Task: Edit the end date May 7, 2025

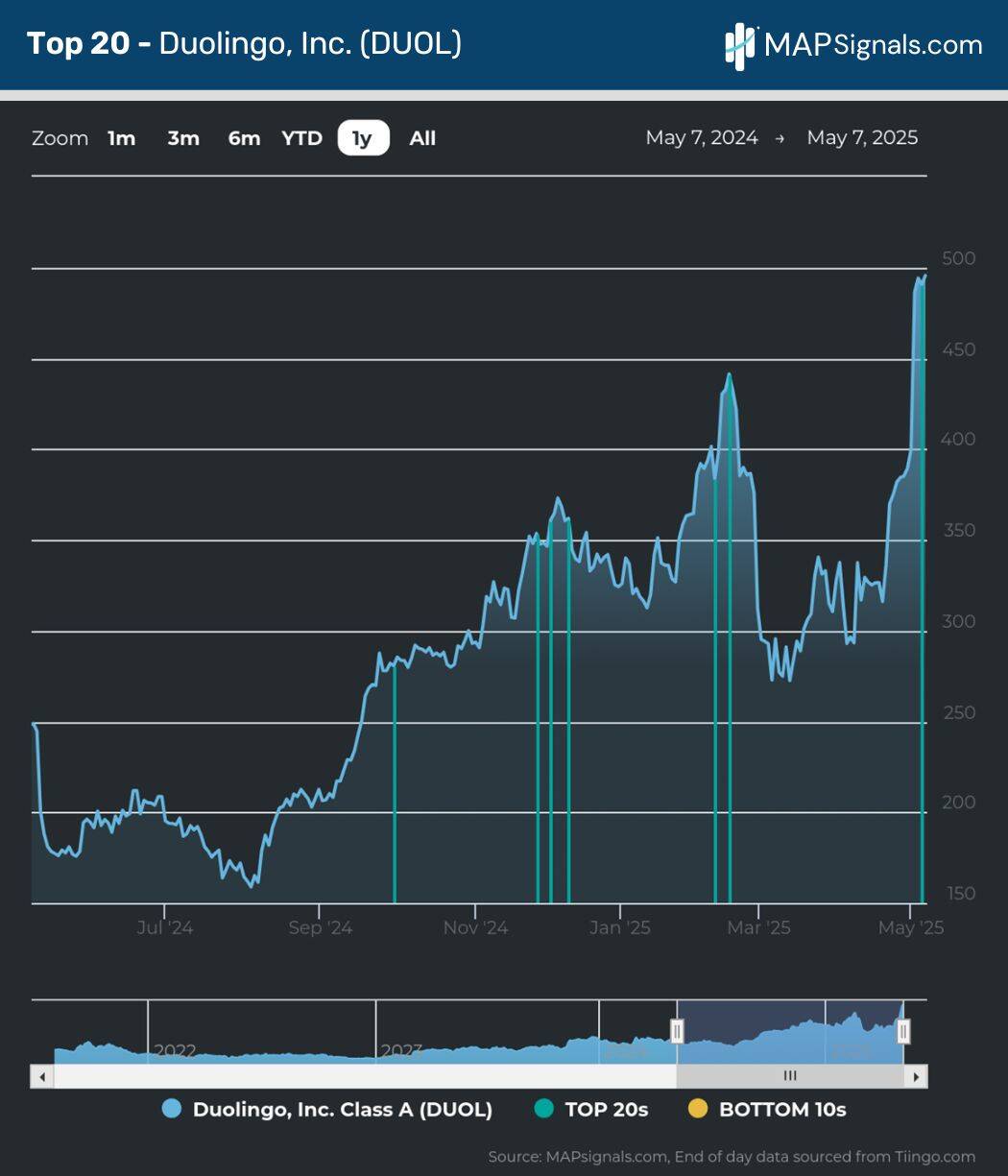Action: pyautogui.click(x=862, y=137)
